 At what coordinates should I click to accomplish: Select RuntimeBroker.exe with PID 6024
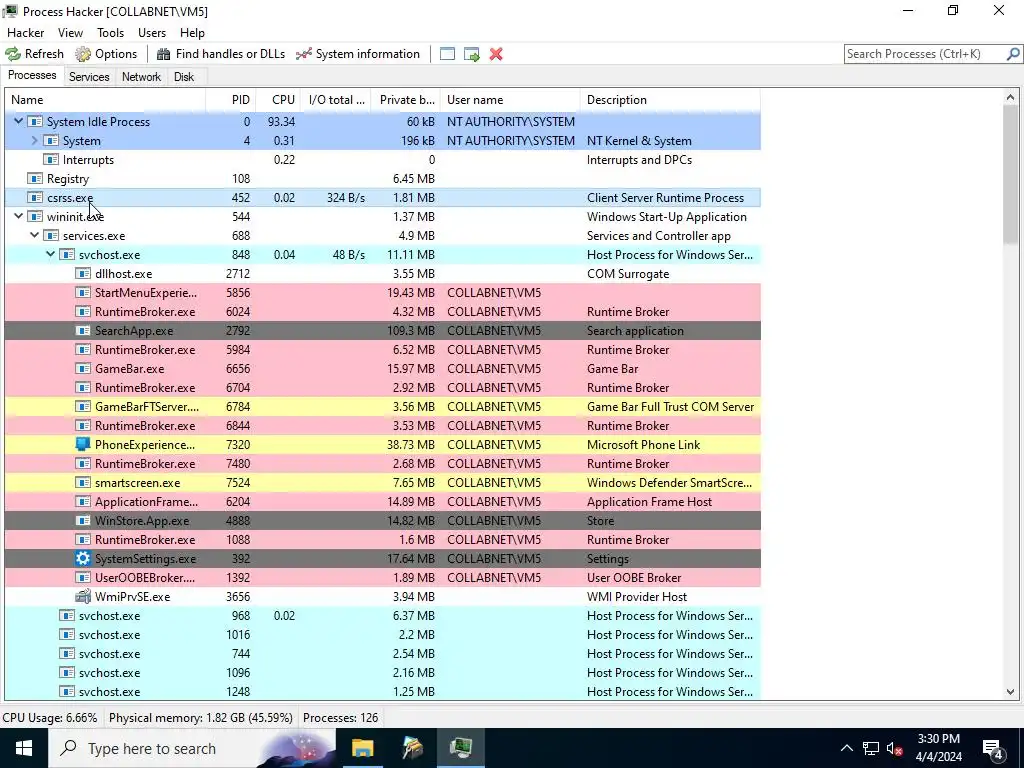click(x=383, y=312)
